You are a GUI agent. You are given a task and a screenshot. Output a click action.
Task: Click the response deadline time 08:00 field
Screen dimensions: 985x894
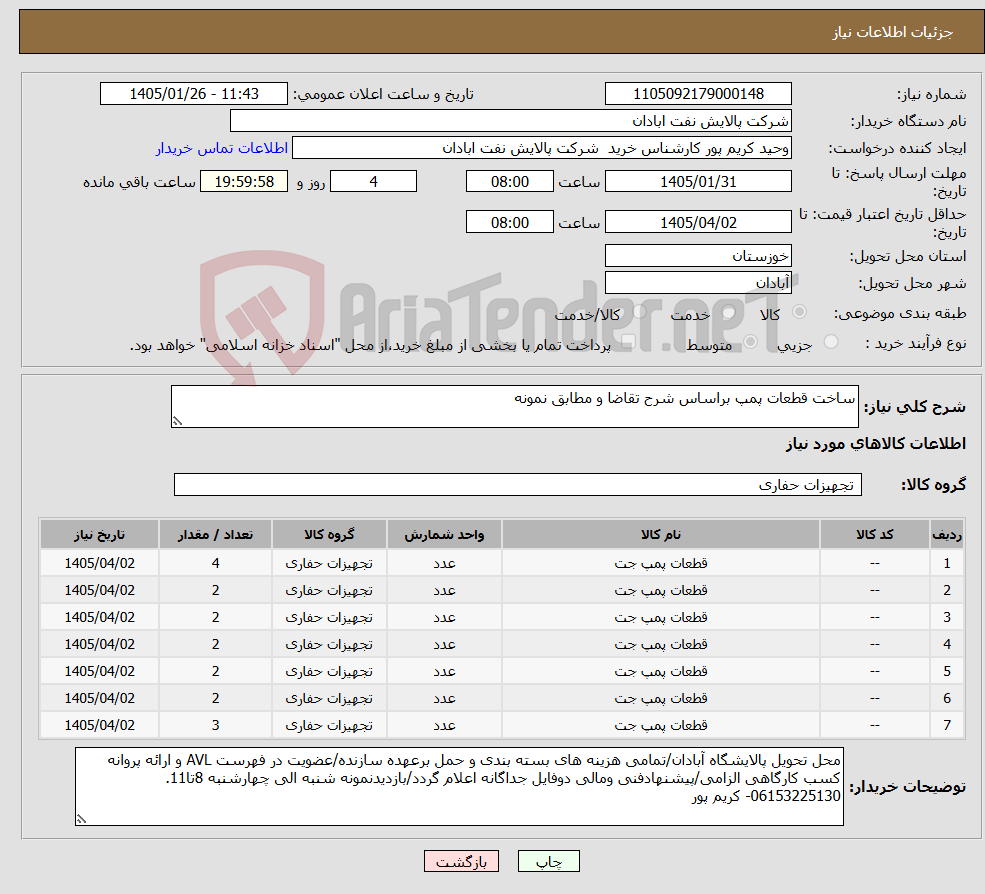pos(509,182)
